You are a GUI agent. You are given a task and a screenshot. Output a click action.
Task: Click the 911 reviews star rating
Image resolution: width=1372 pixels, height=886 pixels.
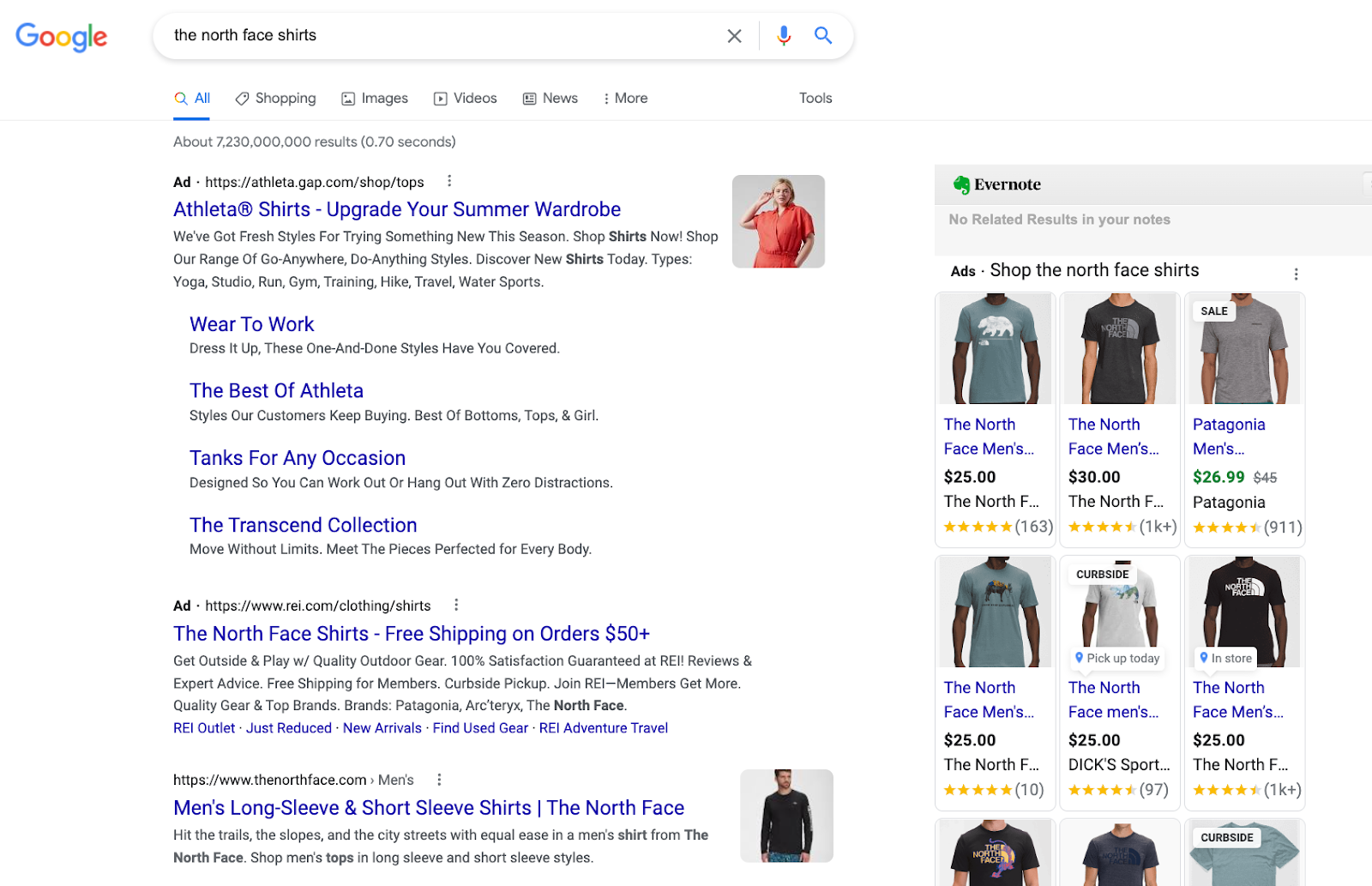coord(1247,527)
